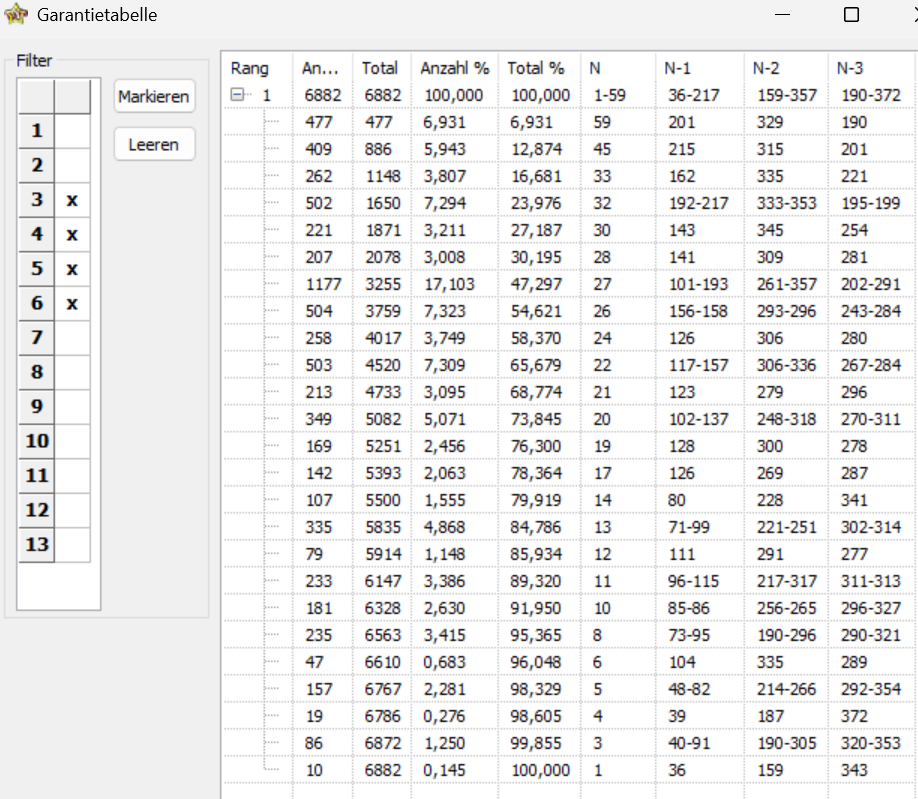Click the Total % value 23,976
The width and height of the screenshot is (918, 799).
[x=536, y=203]
